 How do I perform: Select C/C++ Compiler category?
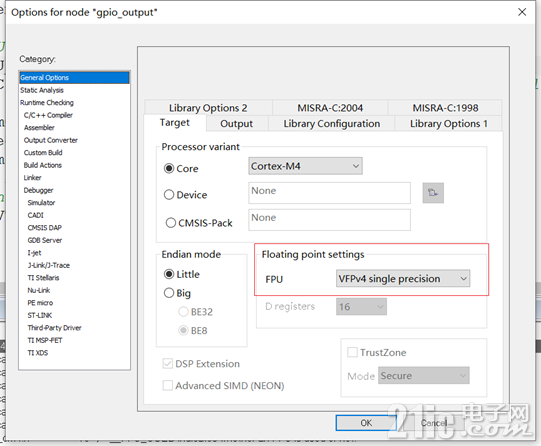(x=48, y=115)
